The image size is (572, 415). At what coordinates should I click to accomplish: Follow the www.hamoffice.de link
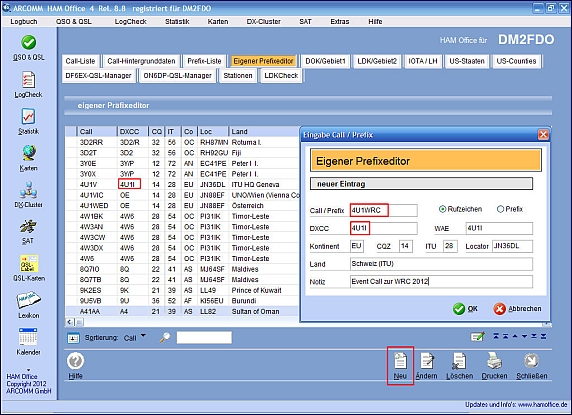542,404
